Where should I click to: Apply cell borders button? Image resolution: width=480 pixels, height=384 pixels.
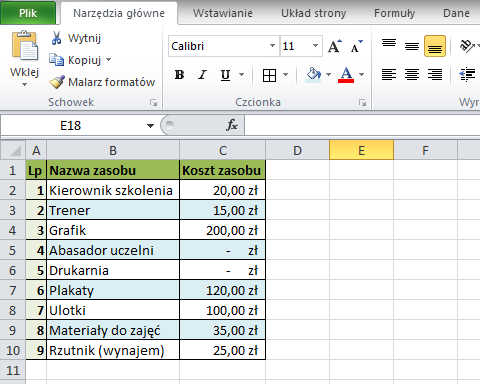269,75
